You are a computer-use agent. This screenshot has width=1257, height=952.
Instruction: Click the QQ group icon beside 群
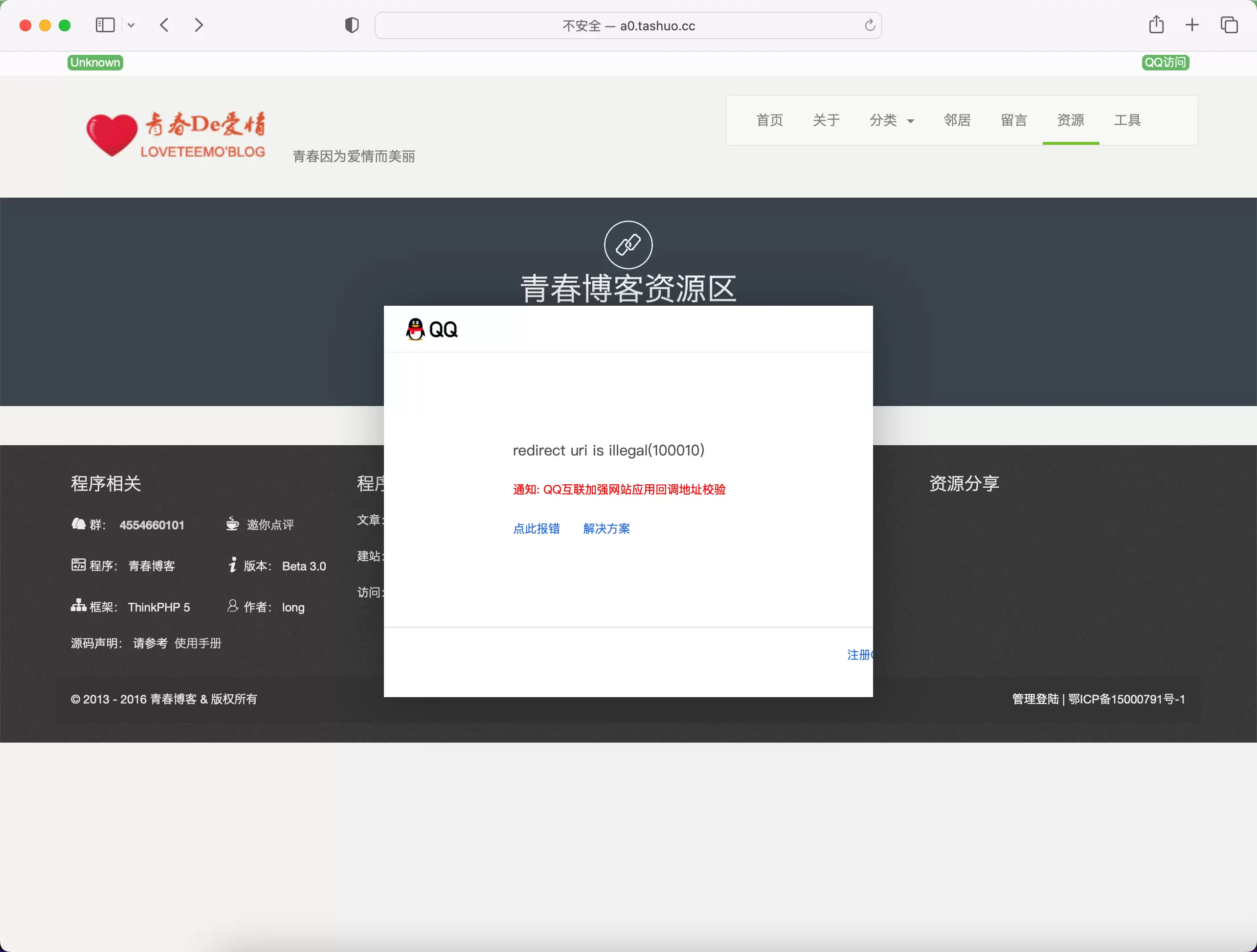78,523
